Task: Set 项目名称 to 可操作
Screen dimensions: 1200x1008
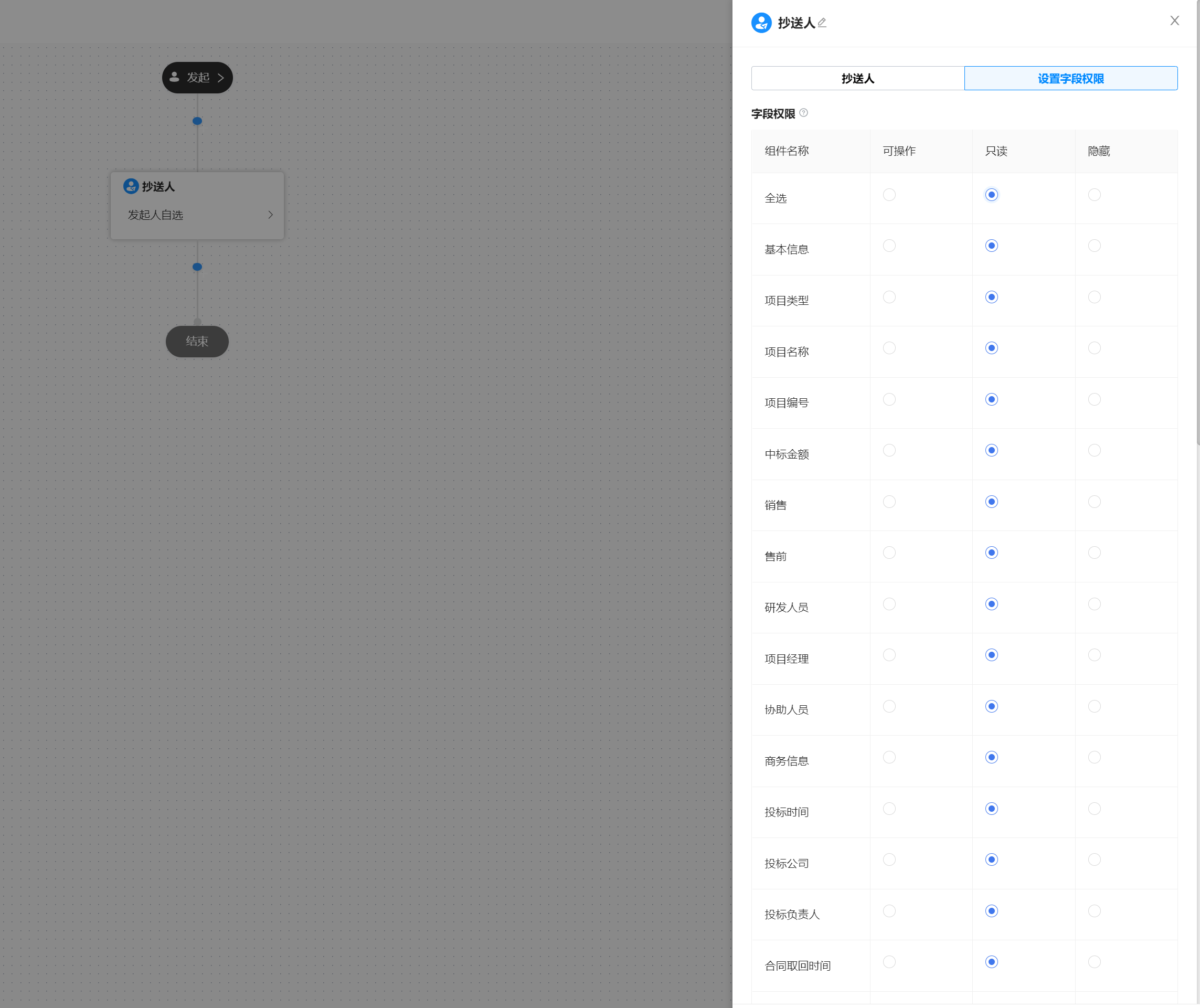Action: click(x=889, y=348)
